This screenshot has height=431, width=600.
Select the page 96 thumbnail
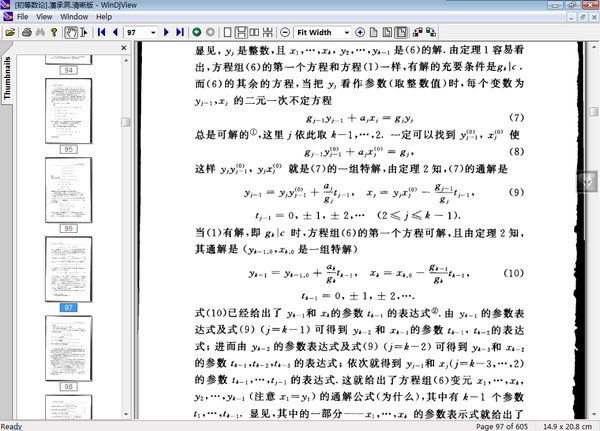point(68,190)
